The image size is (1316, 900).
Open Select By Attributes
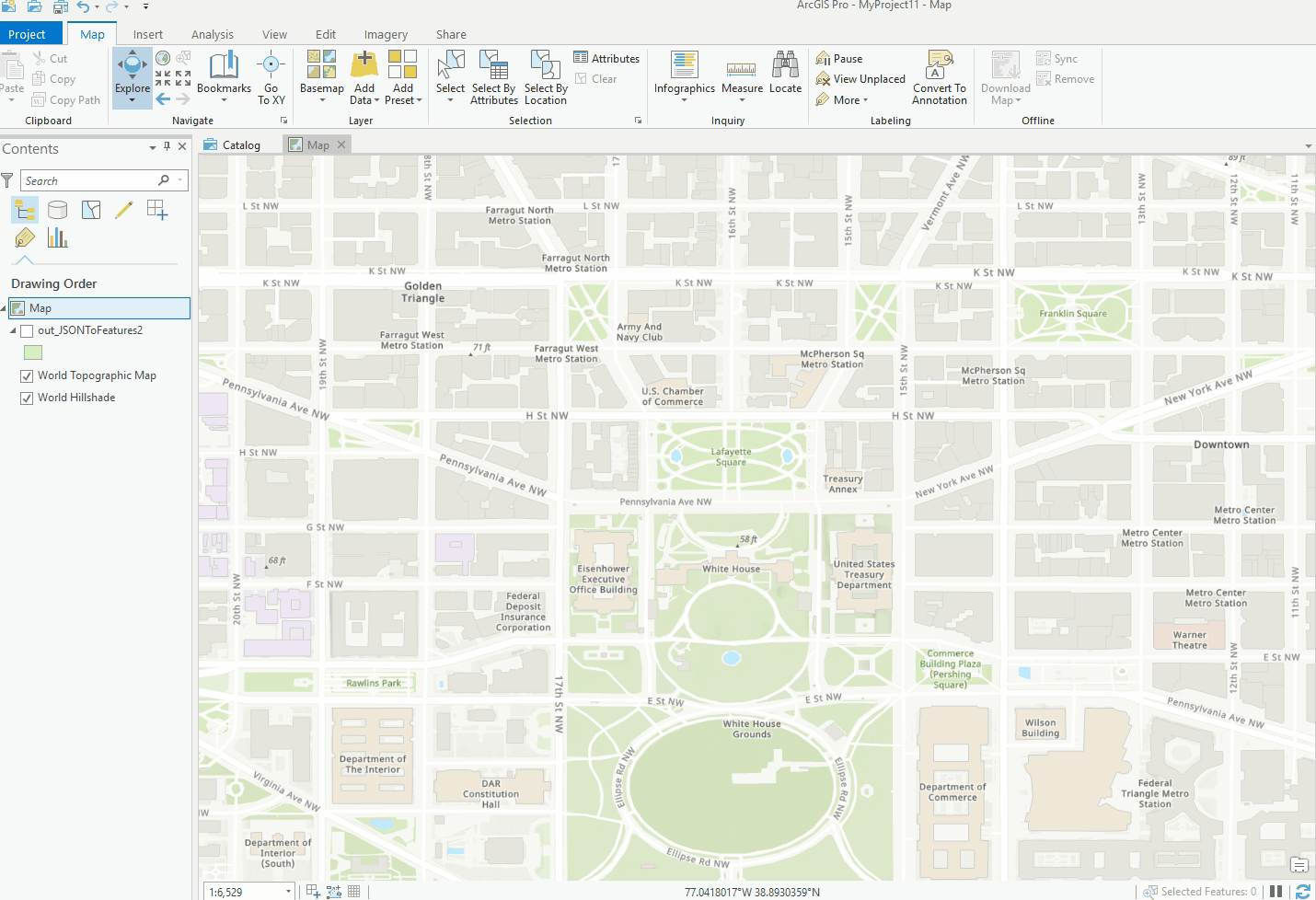(x=494, y=78)
